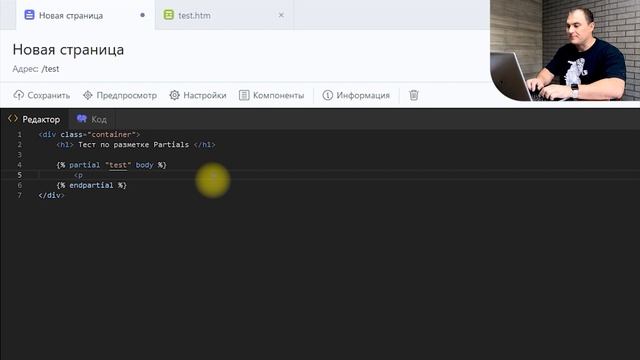Delete the page with trash icon

click(x=414, y=95)
